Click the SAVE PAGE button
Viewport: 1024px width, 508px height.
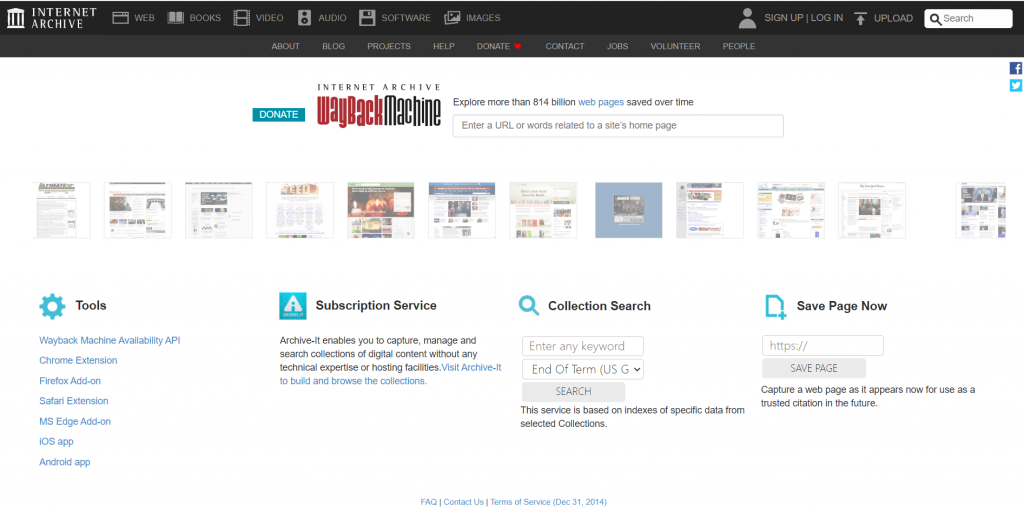814,368
